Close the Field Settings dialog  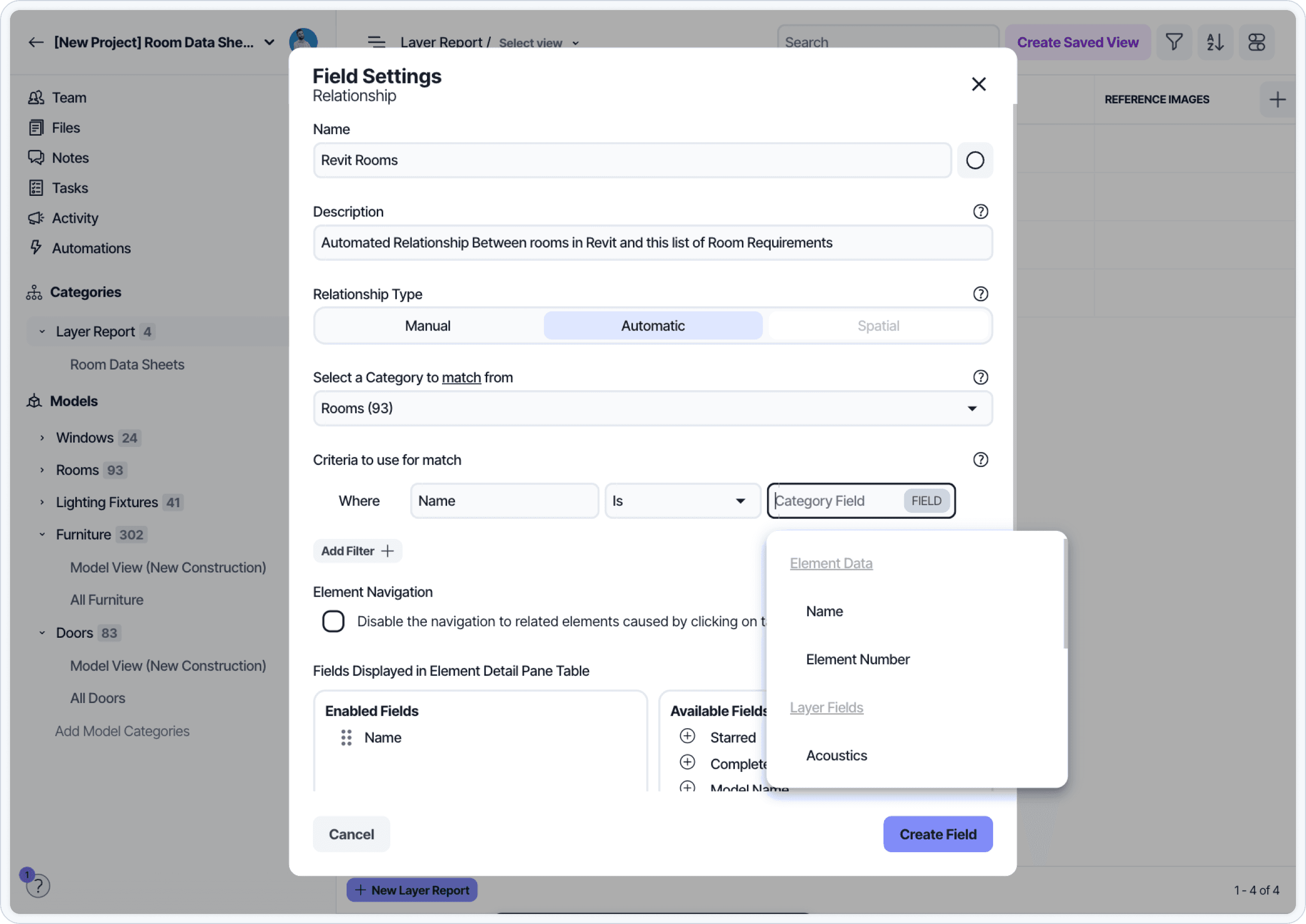978,84
